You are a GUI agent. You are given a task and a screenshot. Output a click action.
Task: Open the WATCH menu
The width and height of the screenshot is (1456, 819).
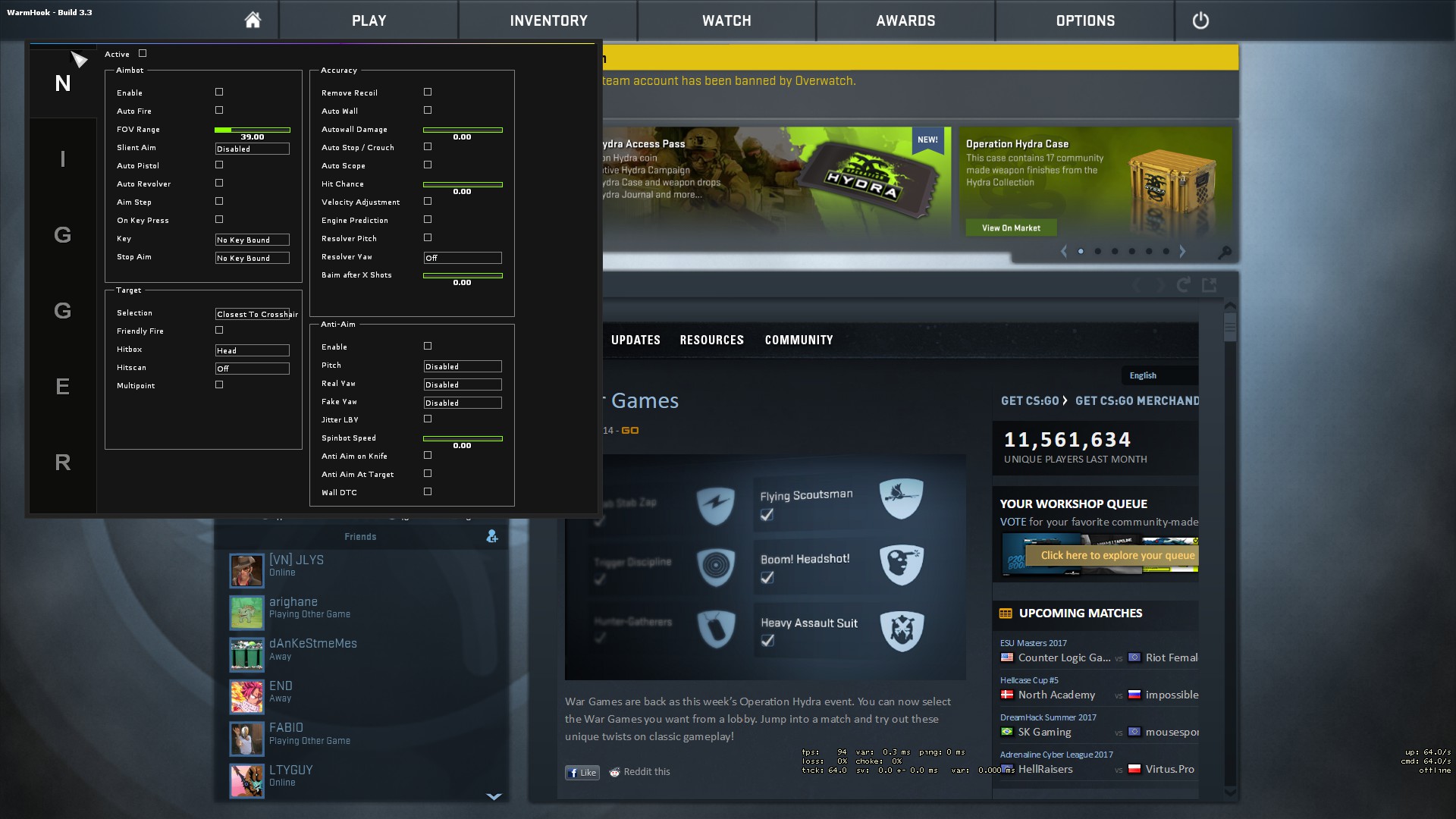tap(726, 20)
